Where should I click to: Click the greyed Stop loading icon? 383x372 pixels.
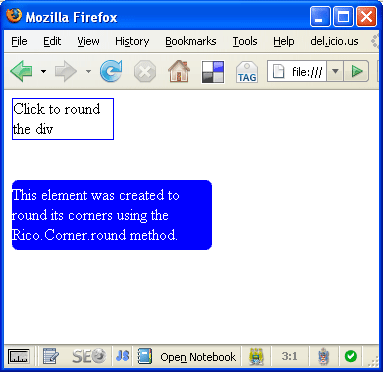pyautogui.click(x=145, y=71)
